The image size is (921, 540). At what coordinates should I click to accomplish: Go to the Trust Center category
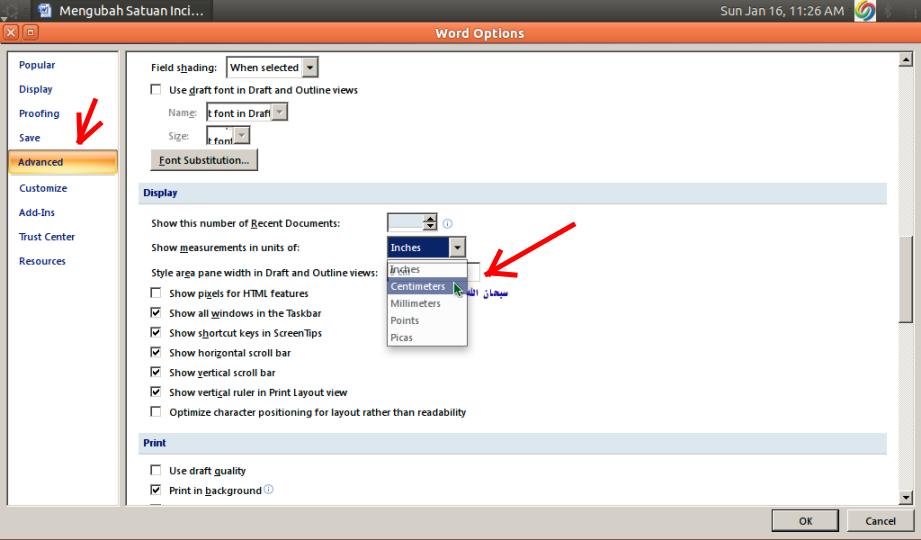(47, 237)
